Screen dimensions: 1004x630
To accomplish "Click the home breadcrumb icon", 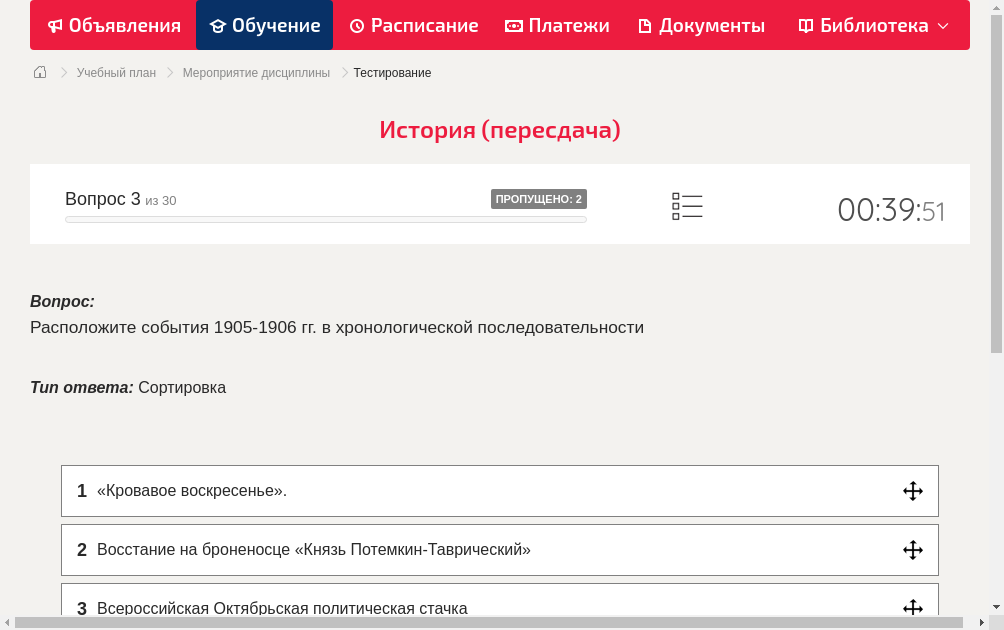I will pos(40,72).
